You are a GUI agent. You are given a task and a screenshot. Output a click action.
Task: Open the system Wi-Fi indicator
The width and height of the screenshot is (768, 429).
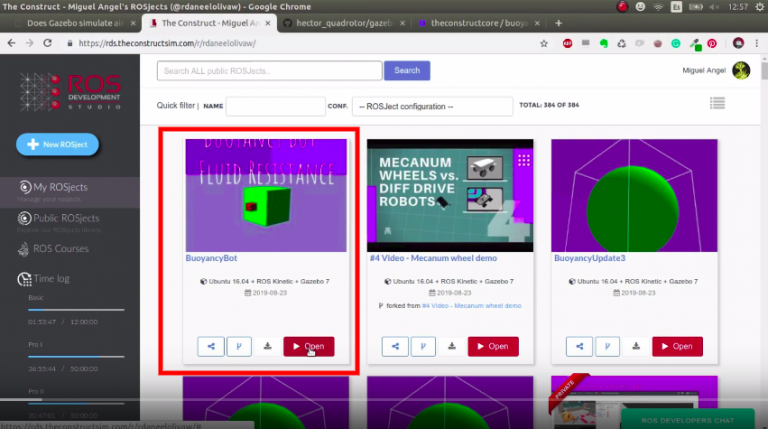658,7
